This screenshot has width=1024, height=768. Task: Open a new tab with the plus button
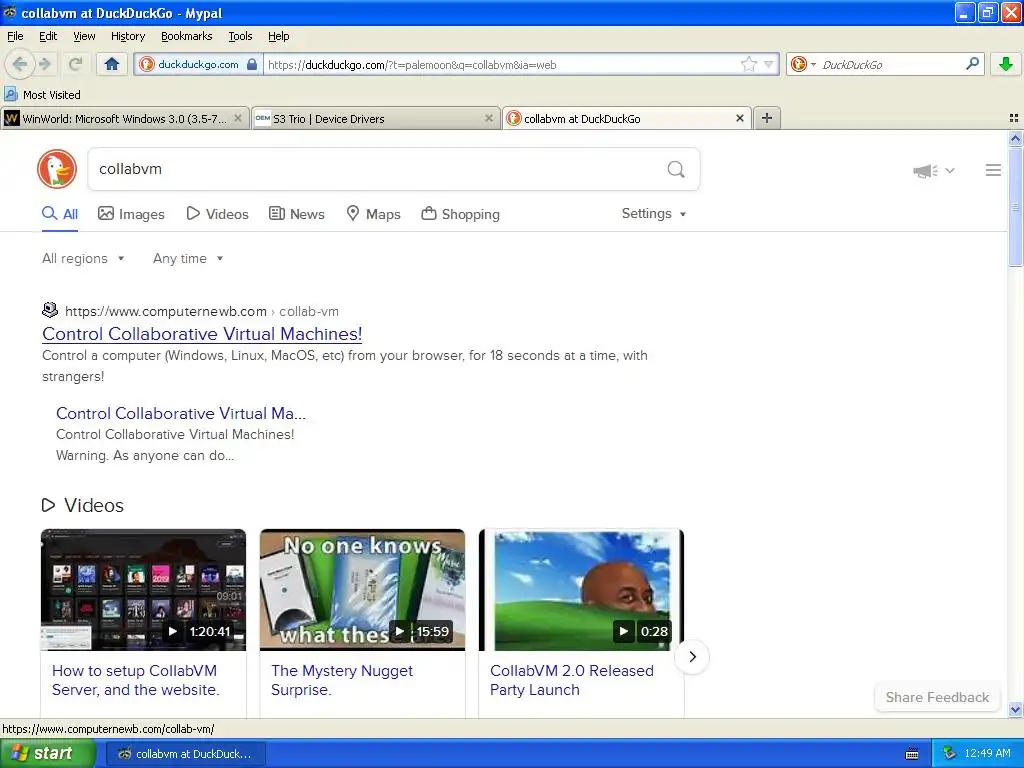coord(767,118)
